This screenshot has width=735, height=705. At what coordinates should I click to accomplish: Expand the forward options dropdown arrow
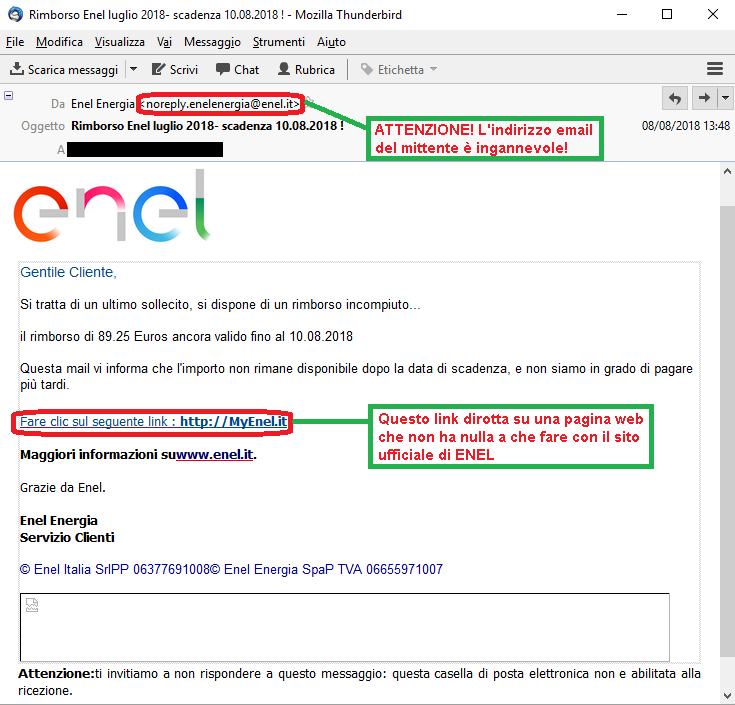click(725, 98)
